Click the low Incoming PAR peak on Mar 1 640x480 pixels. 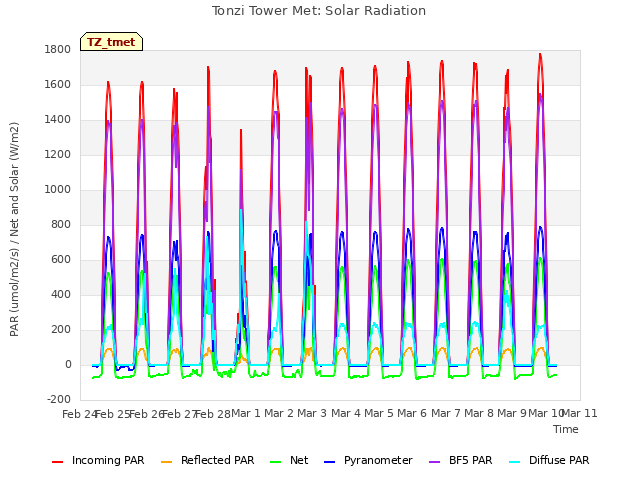click(x=241, y=131)
